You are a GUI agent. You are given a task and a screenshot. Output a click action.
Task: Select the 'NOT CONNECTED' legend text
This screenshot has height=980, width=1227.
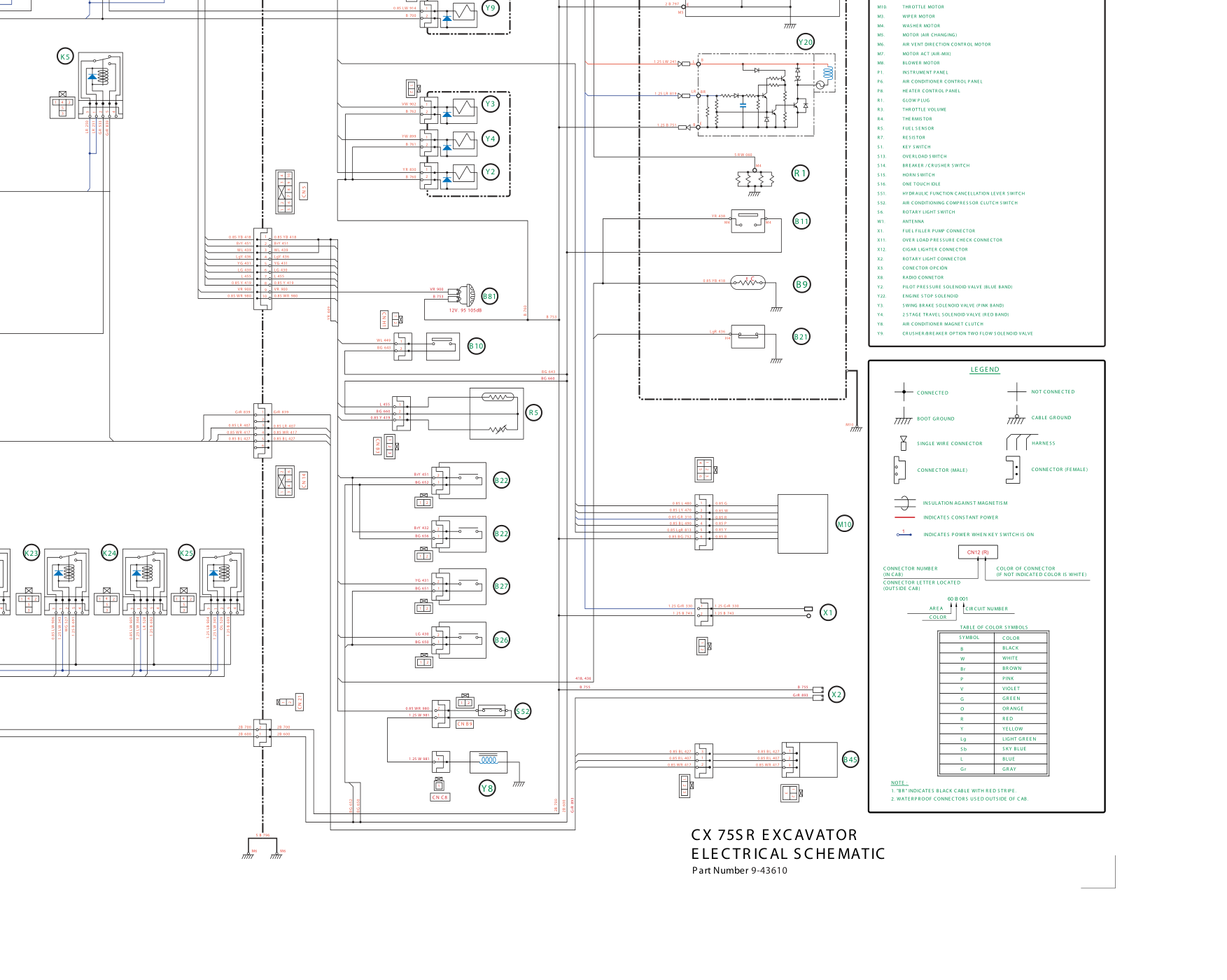(1053, 392)
